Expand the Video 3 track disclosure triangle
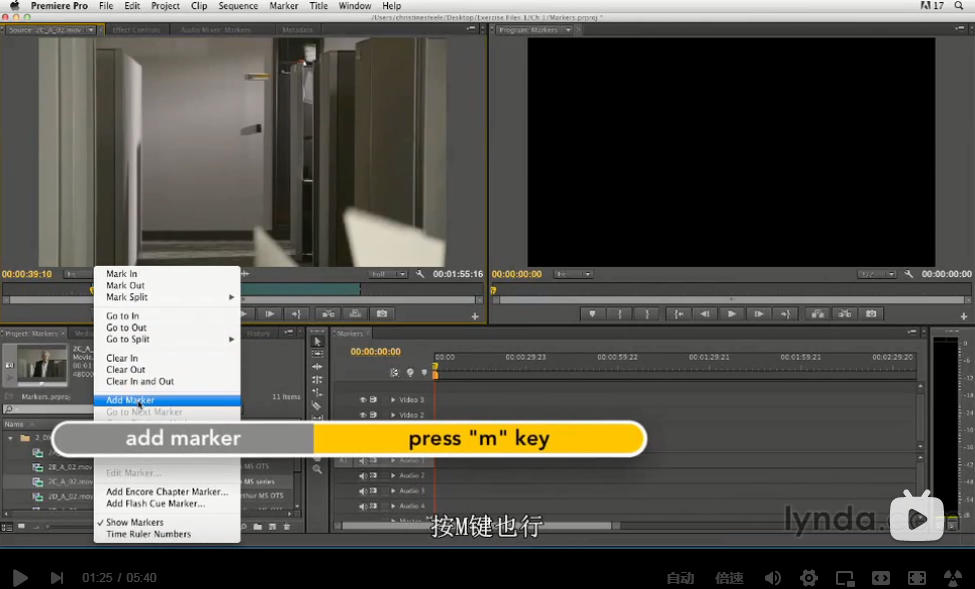 (393, 400)
